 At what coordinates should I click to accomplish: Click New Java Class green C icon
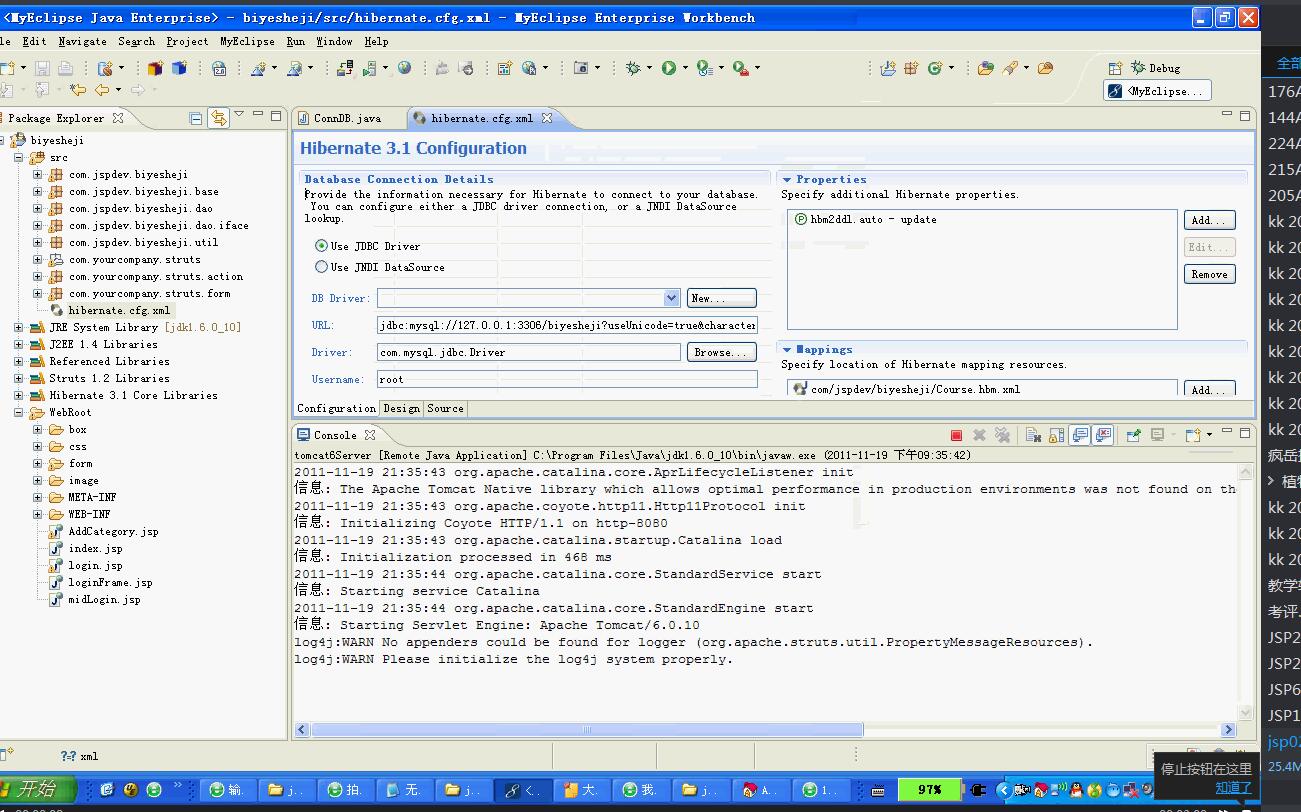coord(934,68)
